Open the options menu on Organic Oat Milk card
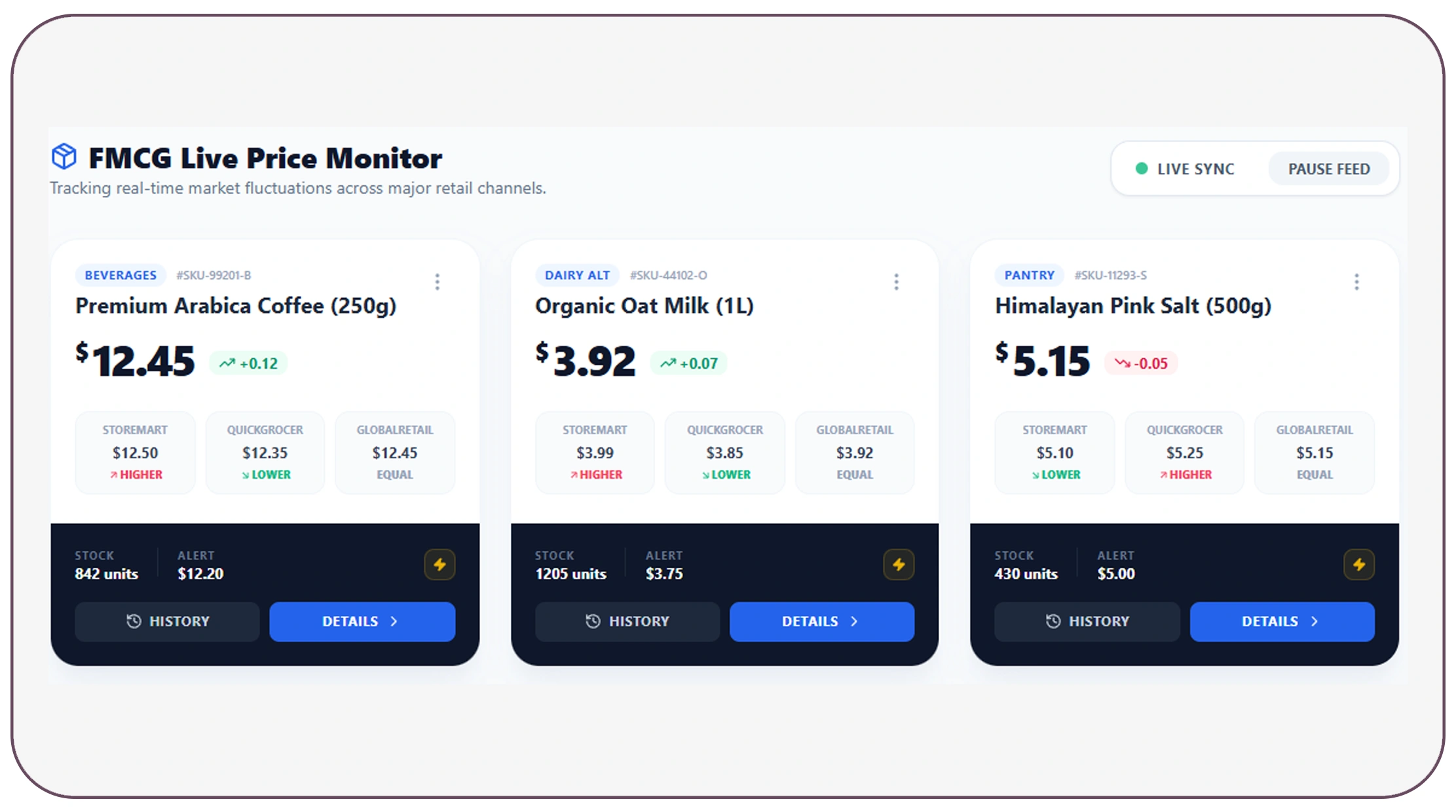1456x812 pixels. (x=897, y=281)
